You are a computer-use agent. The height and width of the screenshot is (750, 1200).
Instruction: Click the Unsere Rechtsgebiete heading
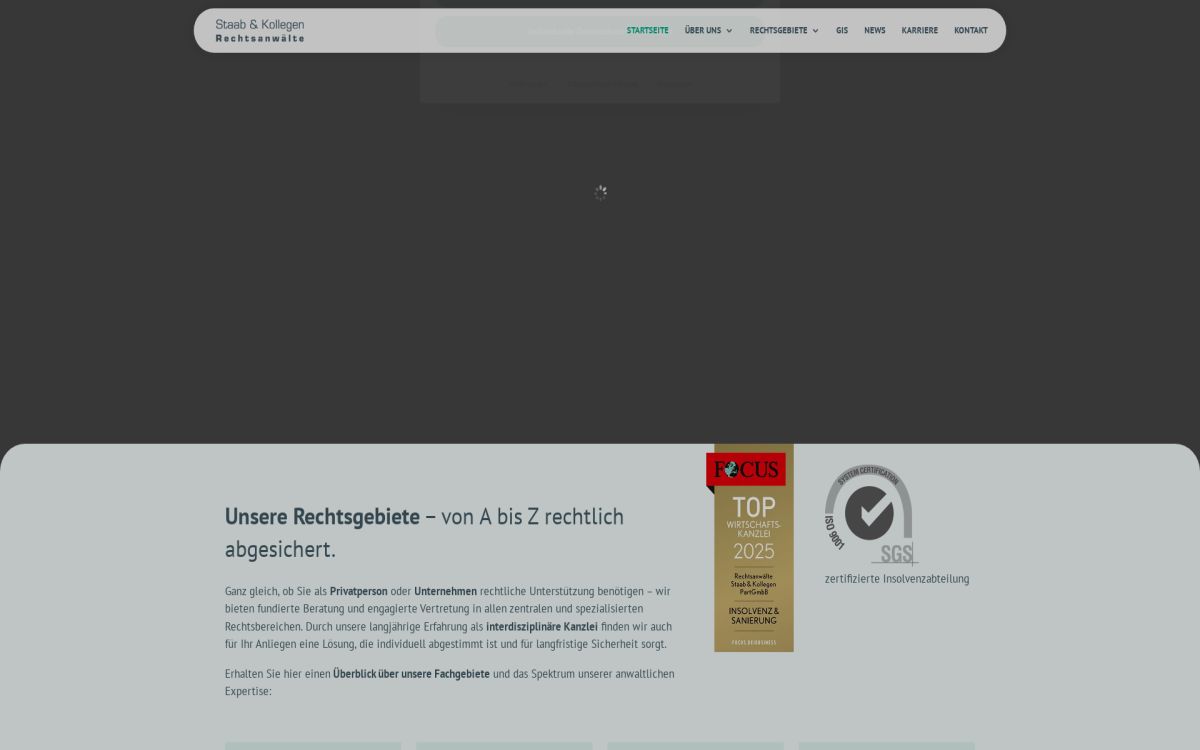pyautogui.click(x=322, y=517)
